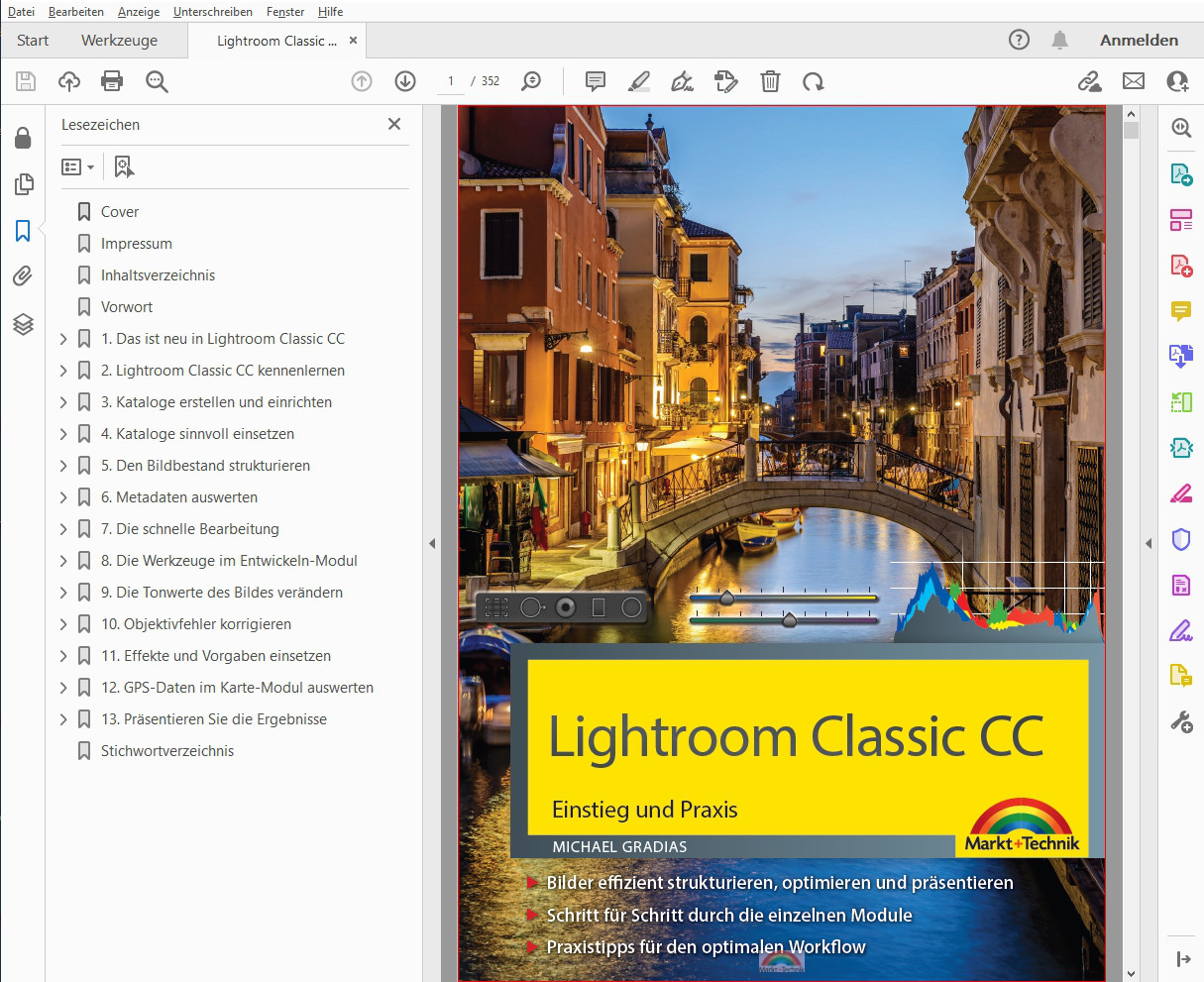Expand 11. Effekte und Vorgaben einsetzen

[x=63, y=656]
